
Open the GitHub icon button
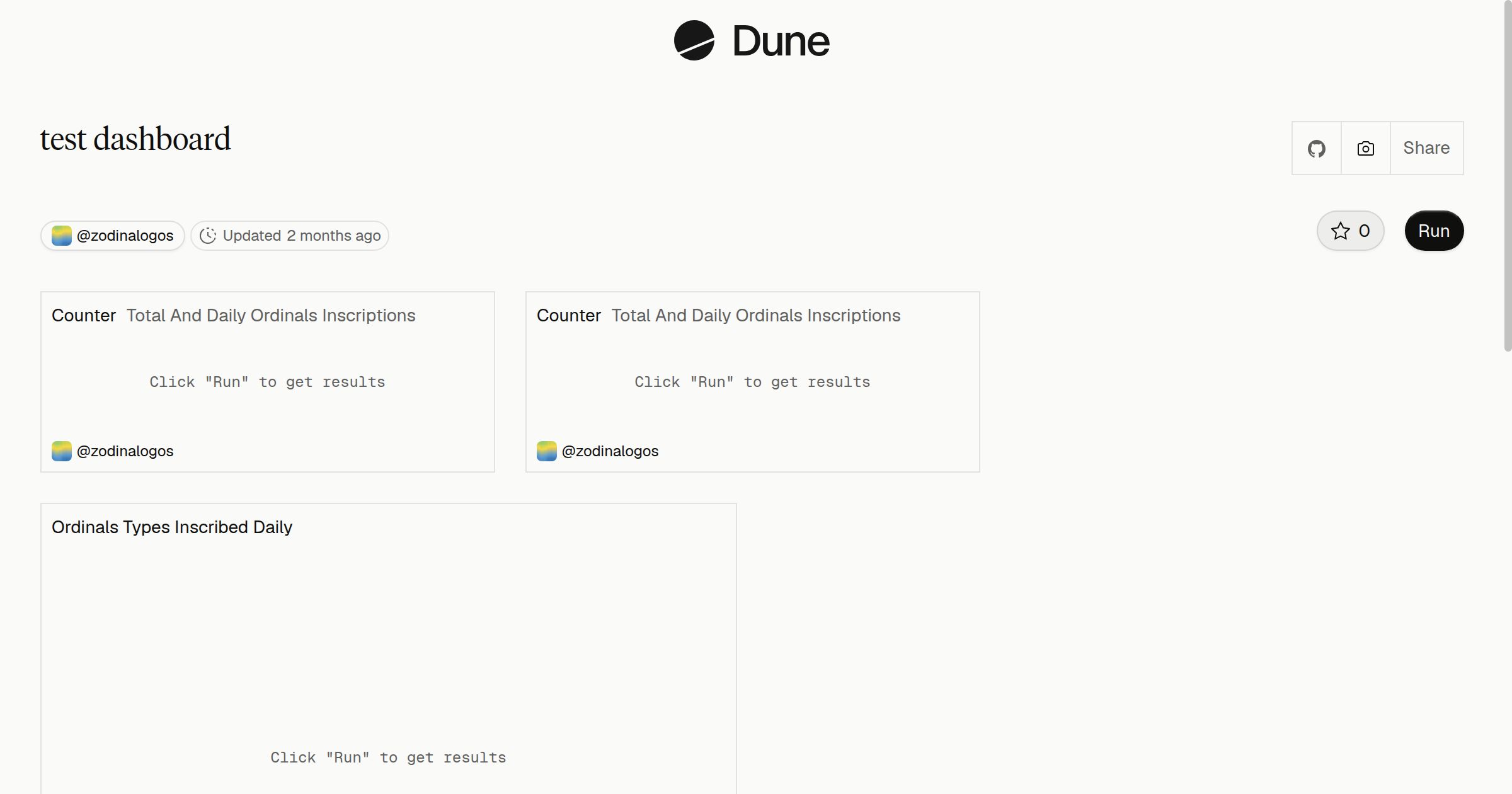click(1316, 148)
